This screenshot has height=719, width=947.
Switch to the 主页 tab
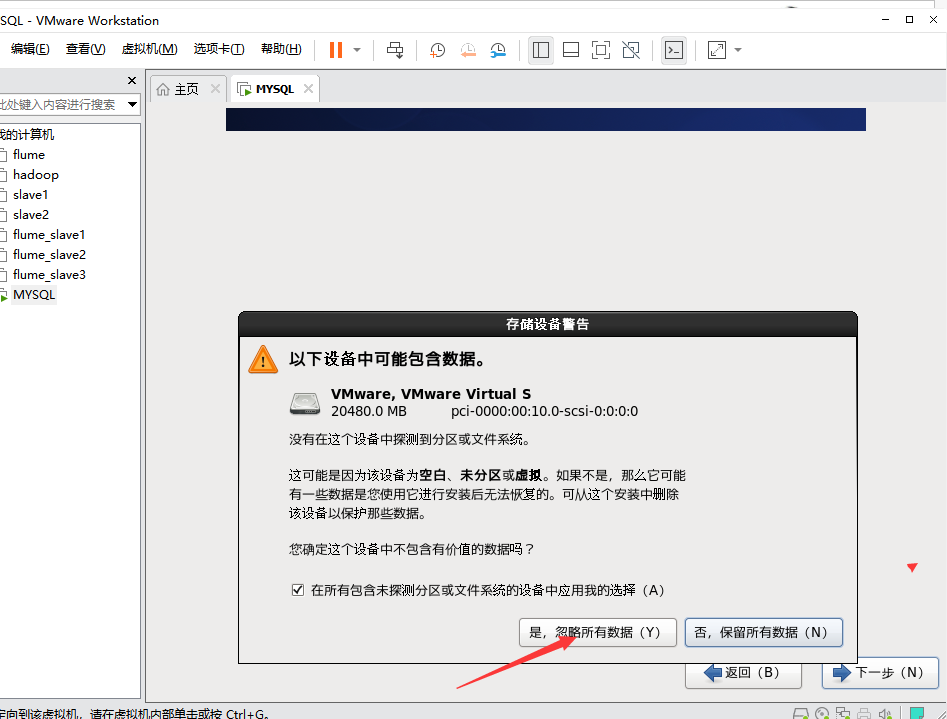[x=186, y=89]
